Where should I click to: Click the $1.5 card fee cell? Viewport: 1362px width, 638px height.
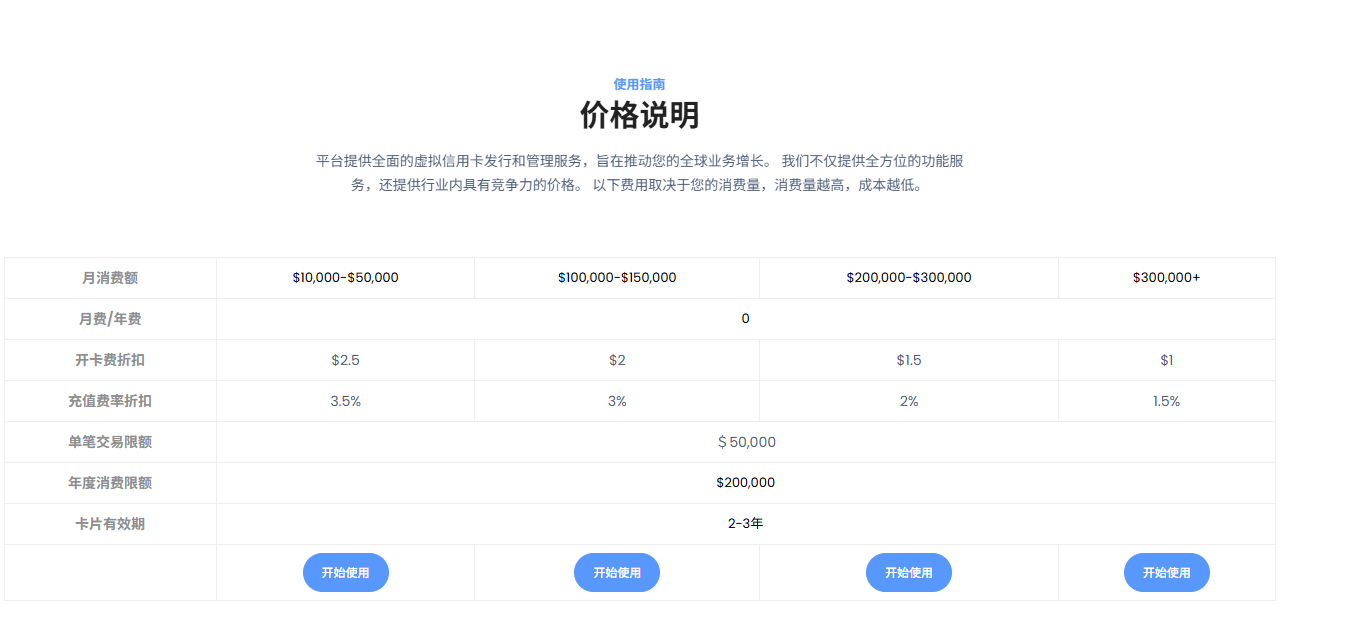click(909, 360)
